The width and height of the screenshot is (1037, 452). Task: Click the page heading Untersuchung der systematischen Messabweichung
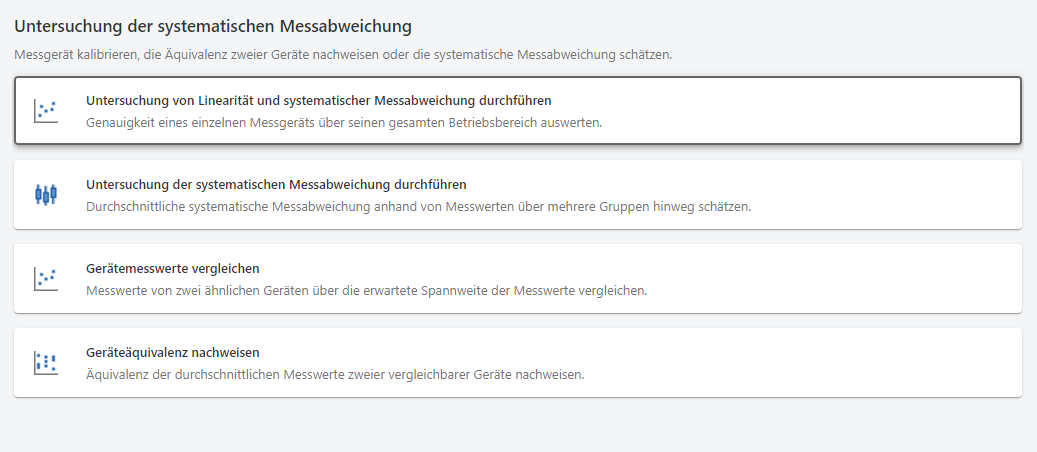[212, 25]
